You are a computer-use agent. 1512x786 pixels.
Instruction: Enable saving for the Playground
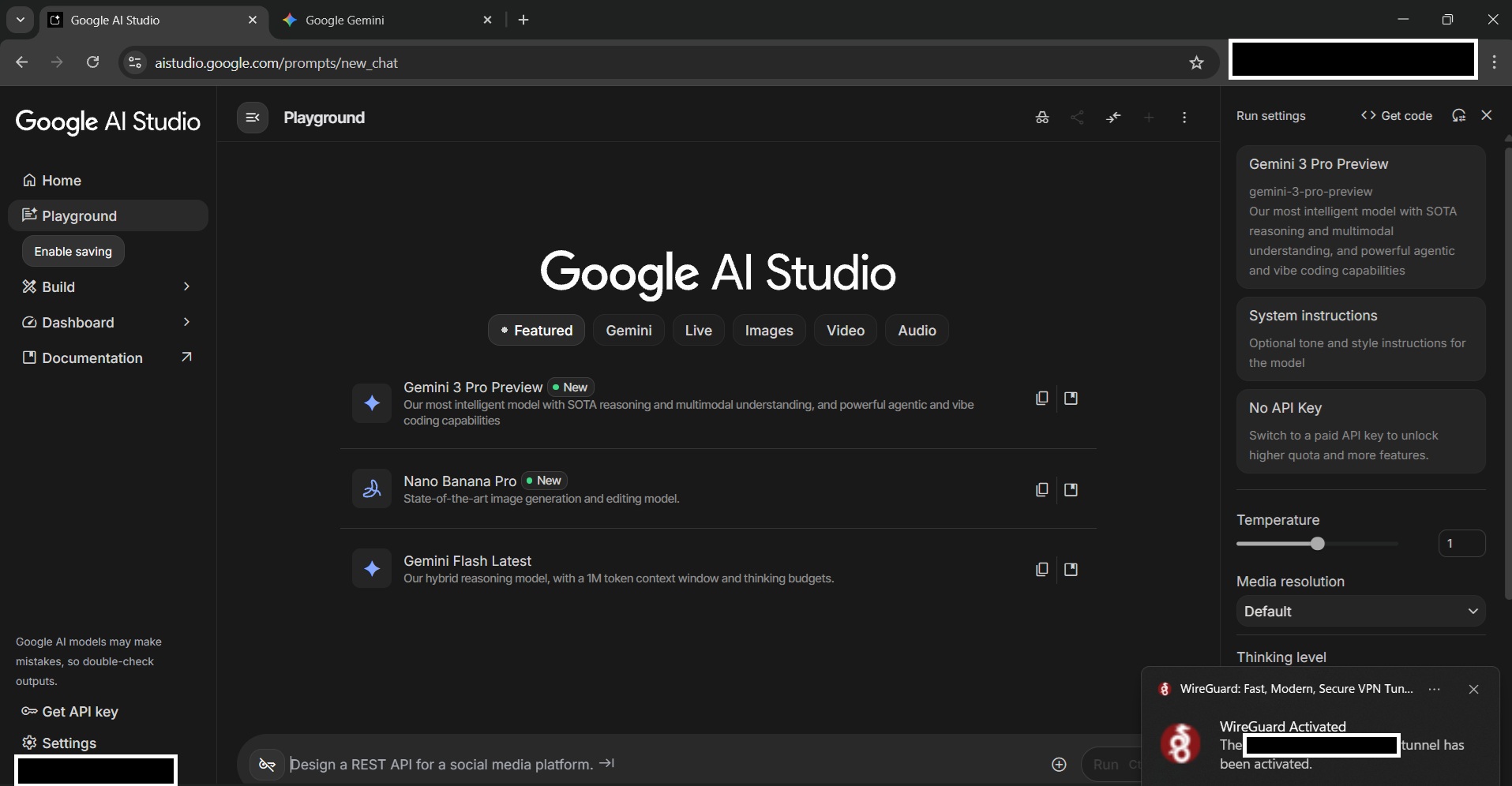pos(73,252)
